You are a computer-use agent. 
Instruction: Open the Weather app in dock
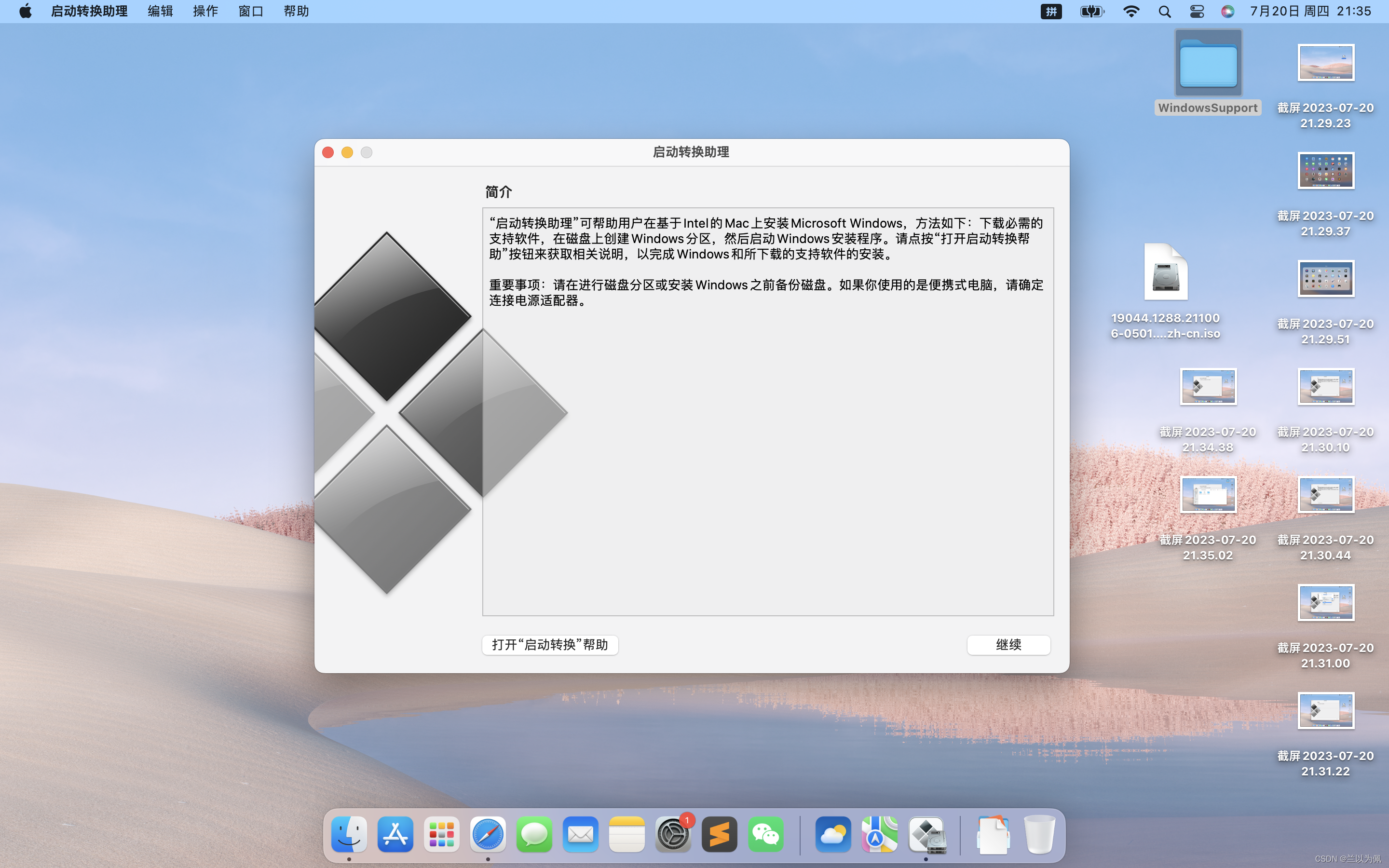tap(833, 834)
